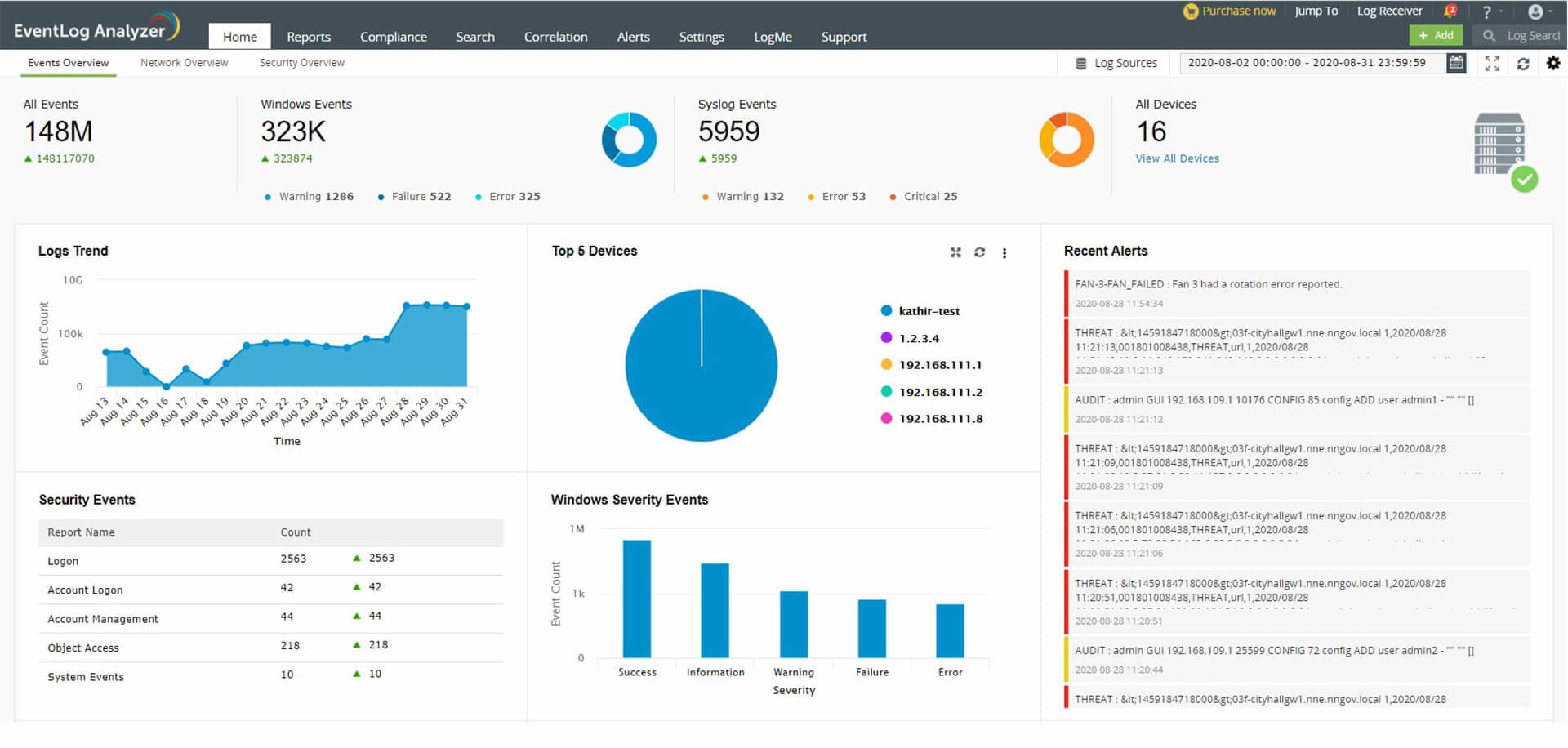
Task: Toggle 192.168.111.1 orange legend dot
Action: [x=886, y=365]
